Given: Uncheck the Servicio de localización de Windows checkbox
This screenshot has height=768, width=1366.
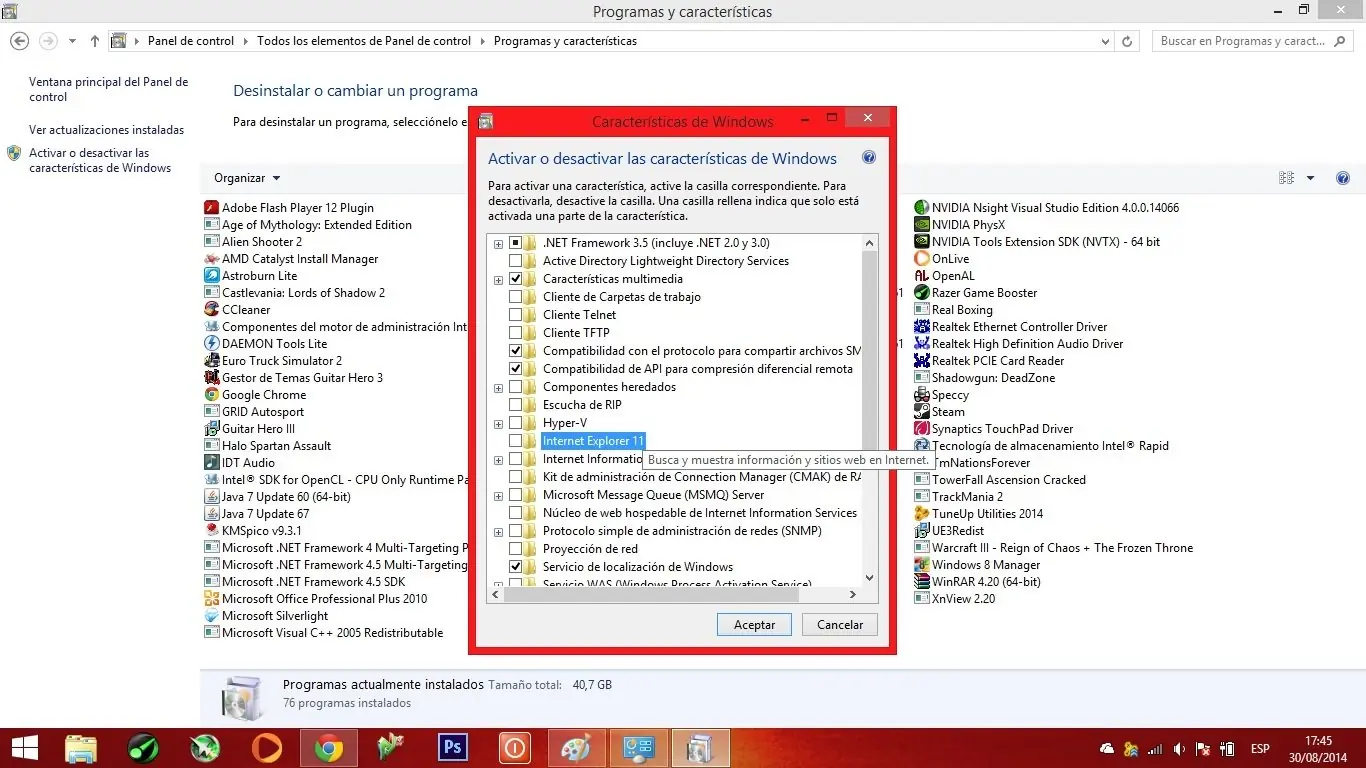Looking at the screenshot, I should [516, 567].
